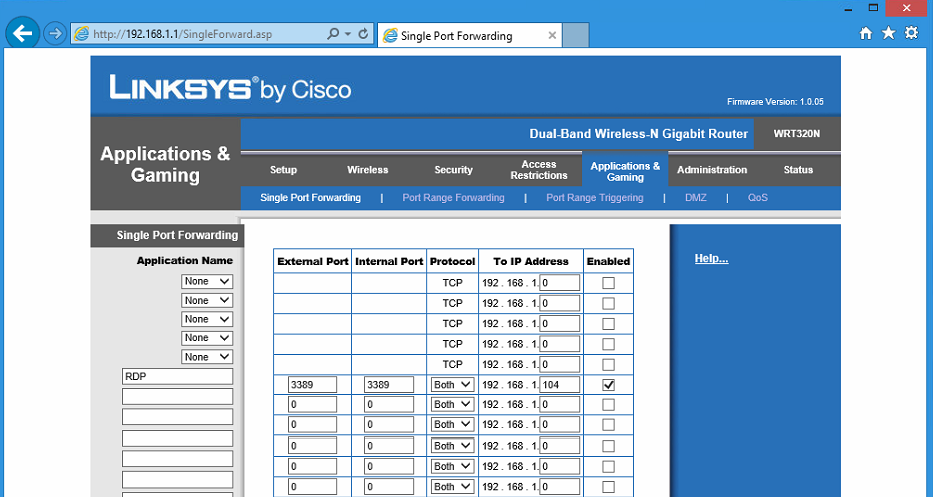This screenshot has width=933, height=497.
Task: Go back with the browser Back arrow
Action: (23, 33)
